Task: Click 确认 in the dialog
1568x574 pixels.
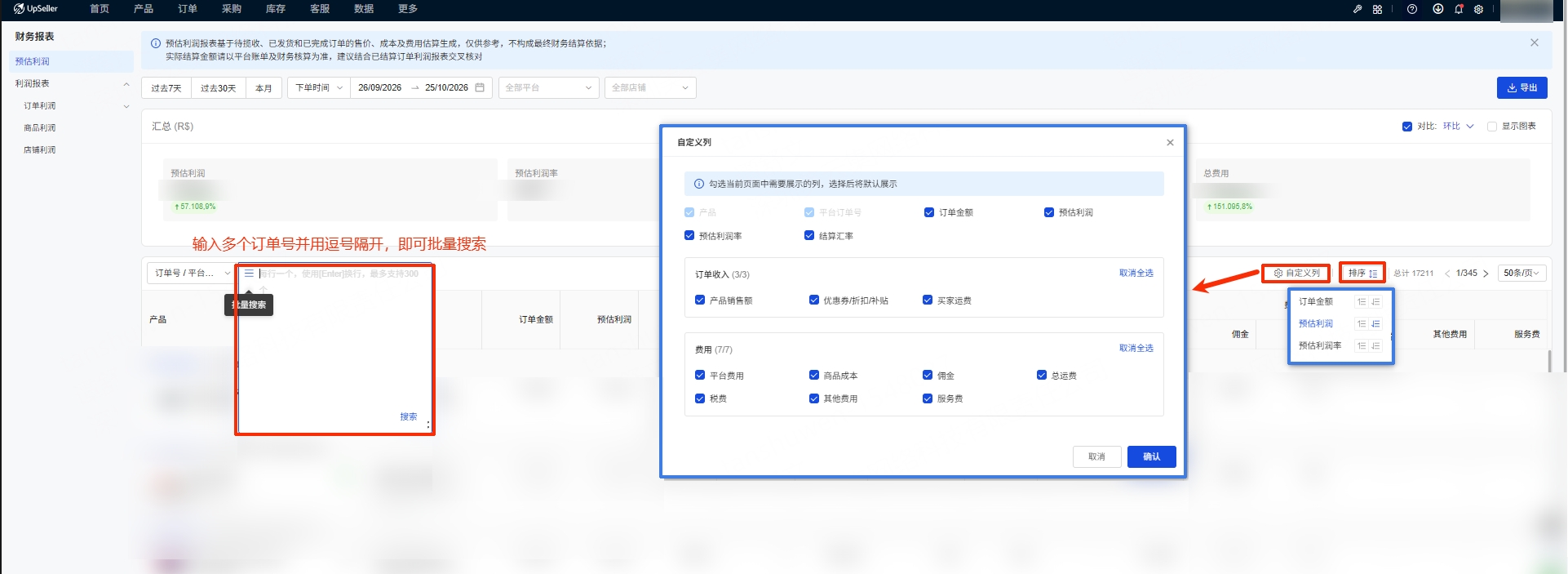Action: tap(1152, 456)
